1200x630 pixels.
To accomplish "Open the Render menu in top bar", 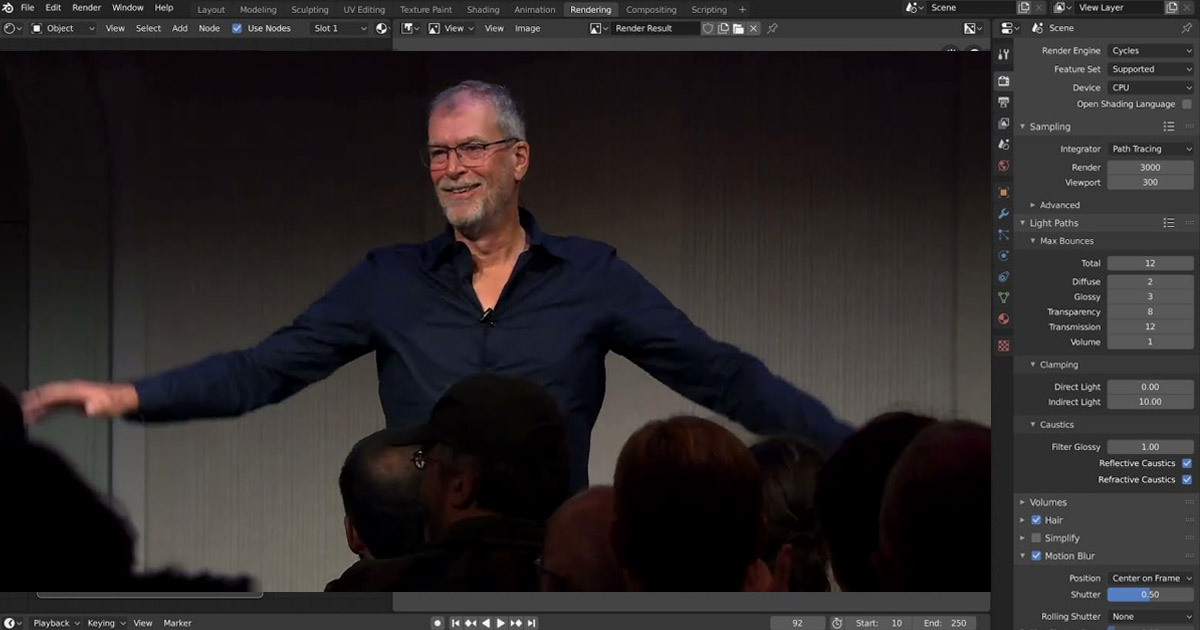I will 86,8.
